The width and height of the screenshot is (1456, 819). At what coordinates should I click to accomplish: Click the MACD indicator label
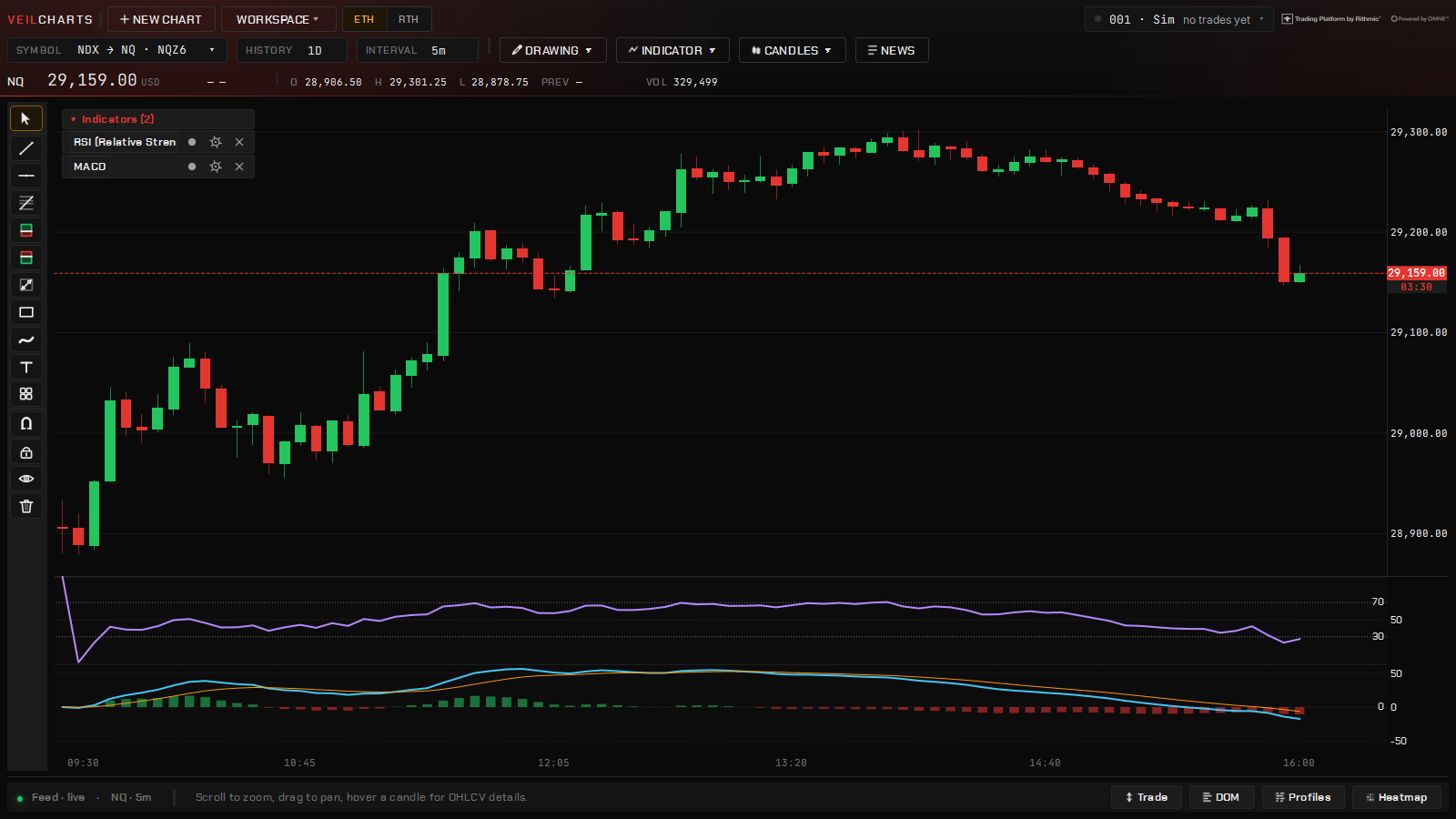point(89,167)
